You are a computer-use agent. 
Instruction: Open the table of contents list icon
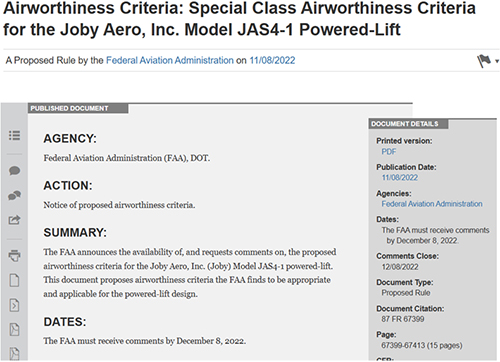coord(14,135)
